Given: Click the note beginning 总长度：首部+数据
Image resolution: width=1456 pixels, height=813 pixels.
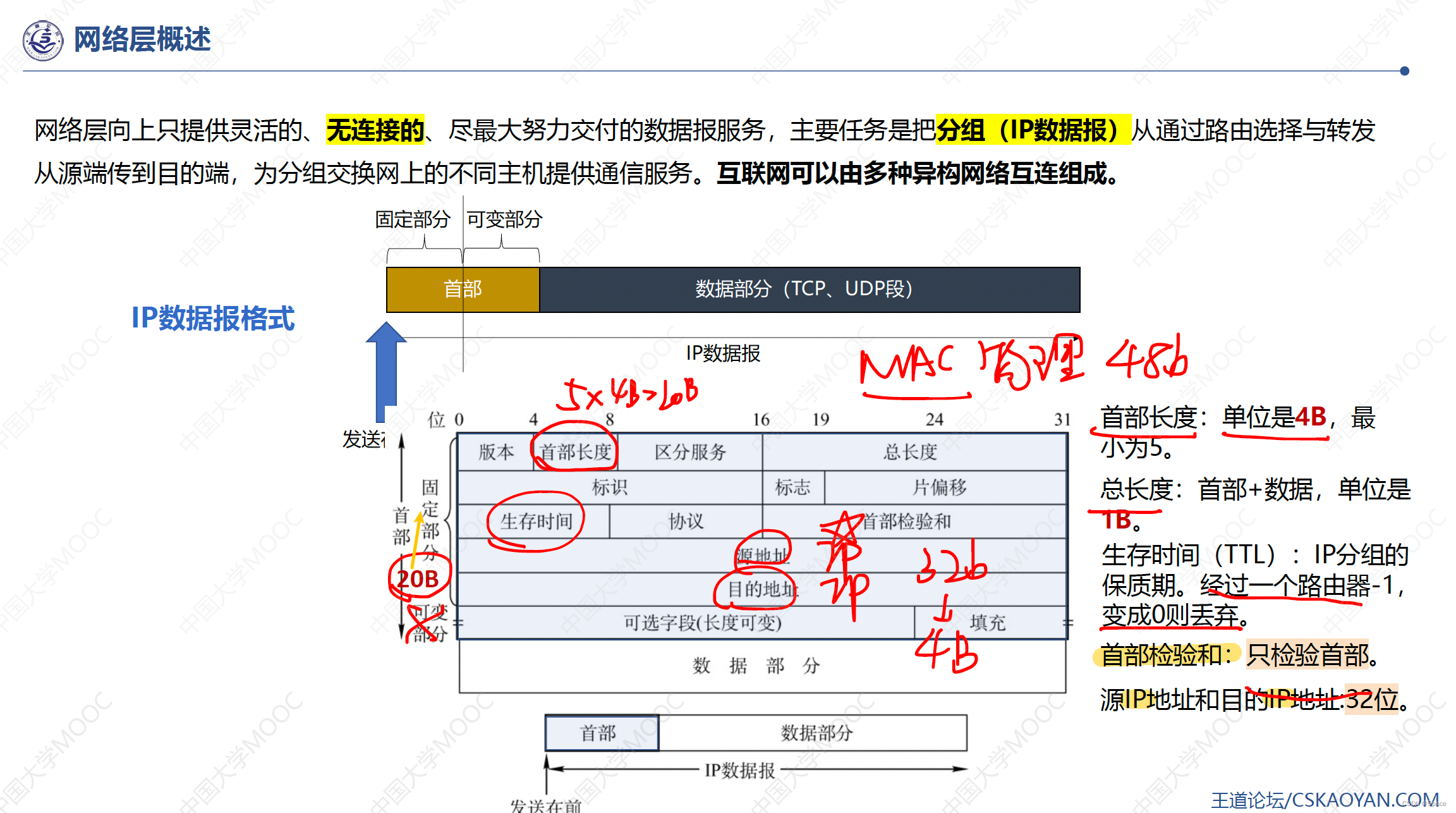Looking at the screenshot, I should (1255, 504).
